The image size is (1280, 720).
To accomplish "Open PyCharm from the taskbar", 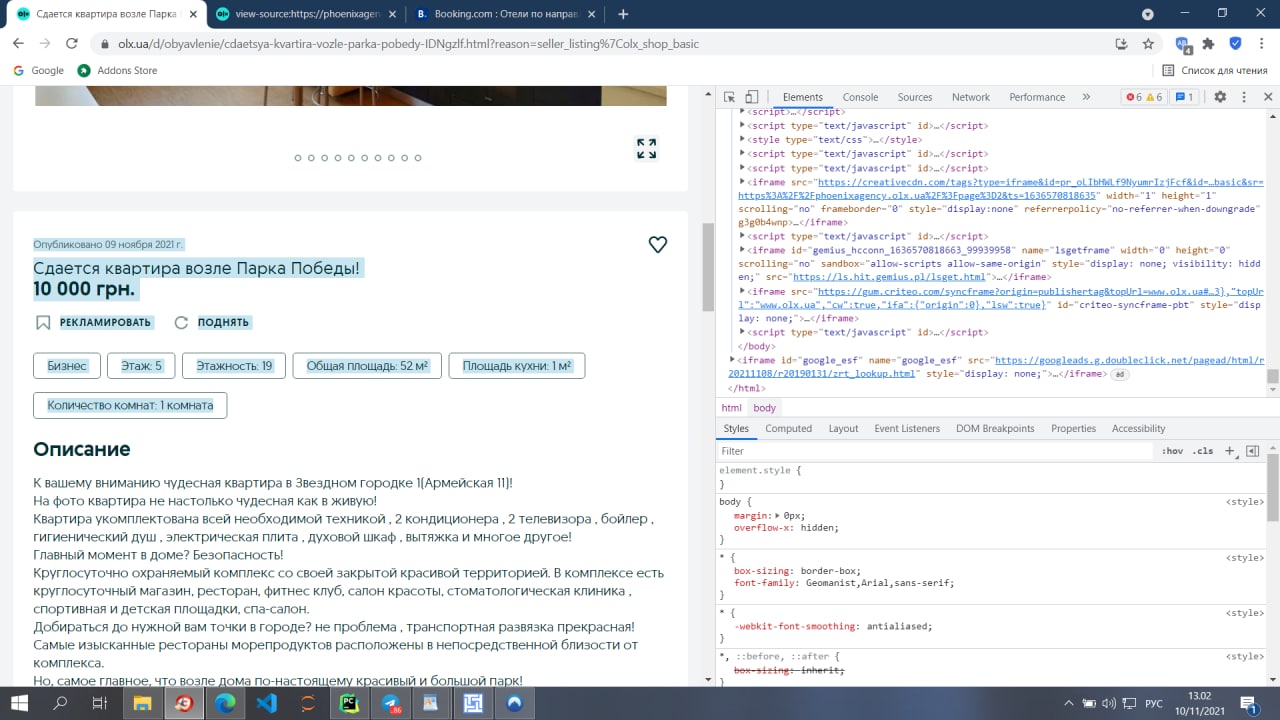I will 349,703.
